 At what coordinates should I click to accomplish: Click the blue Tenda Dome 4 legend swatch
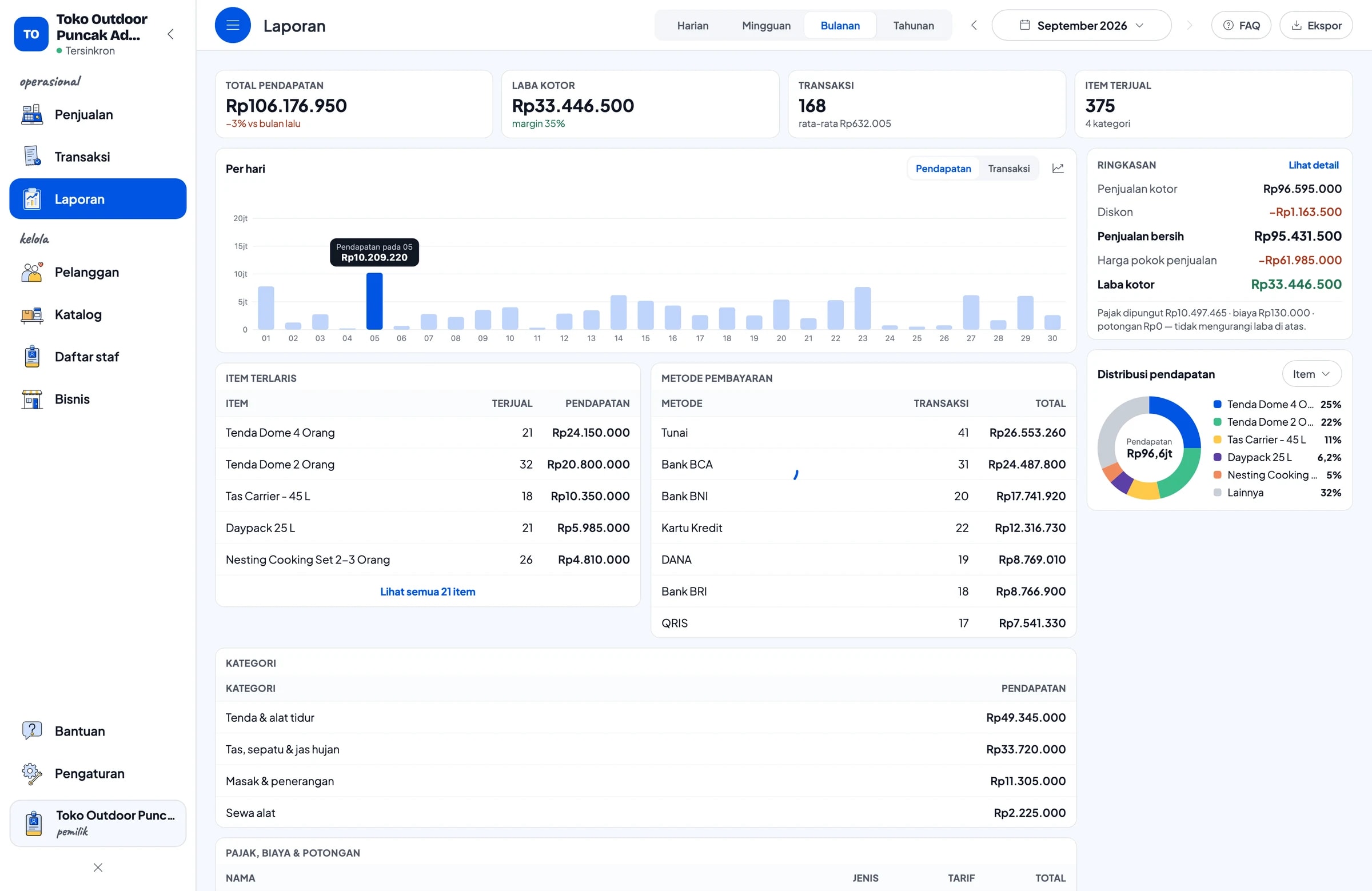coord(1218,404)
